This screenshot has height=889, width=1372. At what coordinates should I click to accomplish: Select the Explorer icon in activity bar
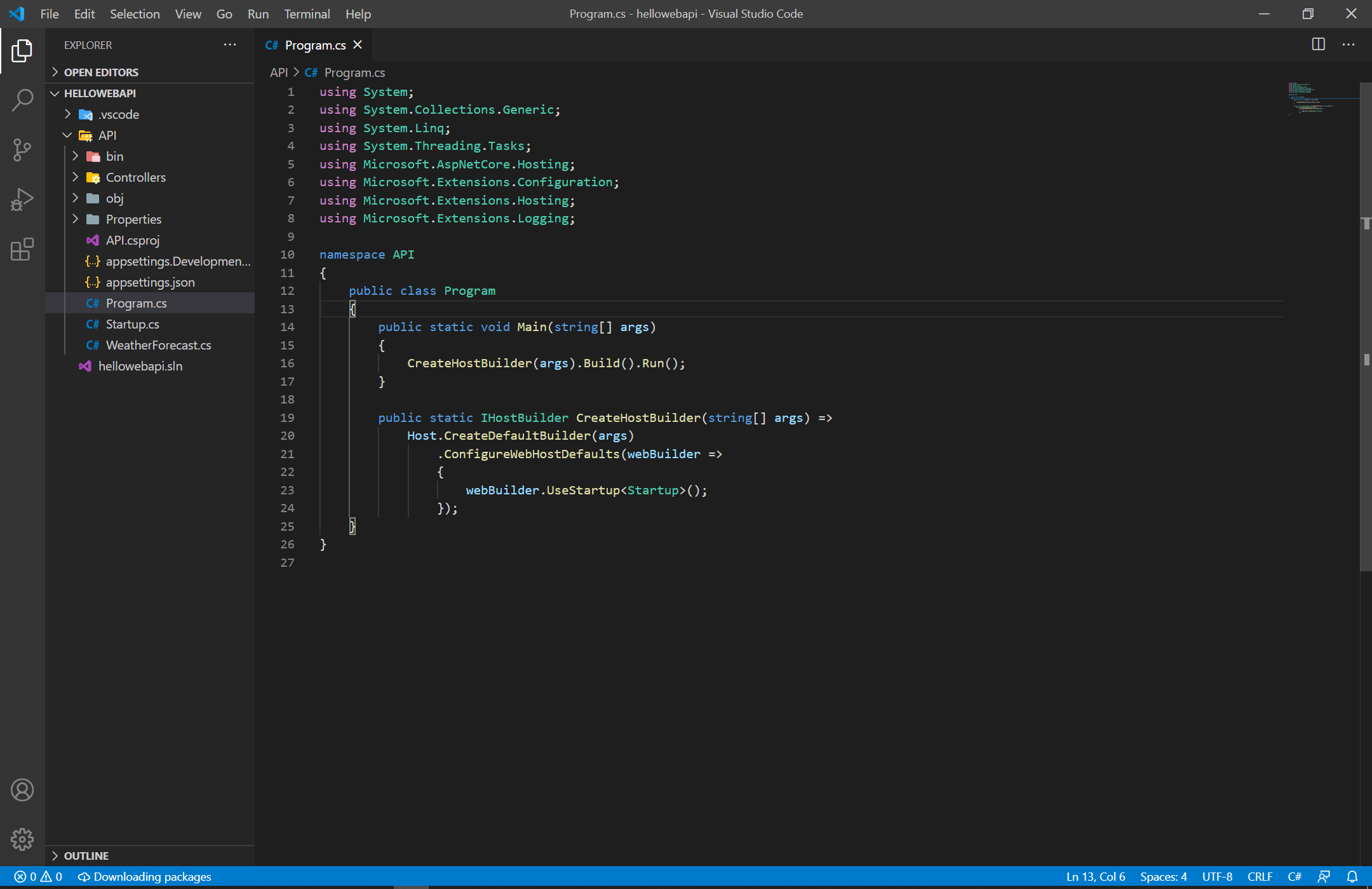click(x=22, y=51)
